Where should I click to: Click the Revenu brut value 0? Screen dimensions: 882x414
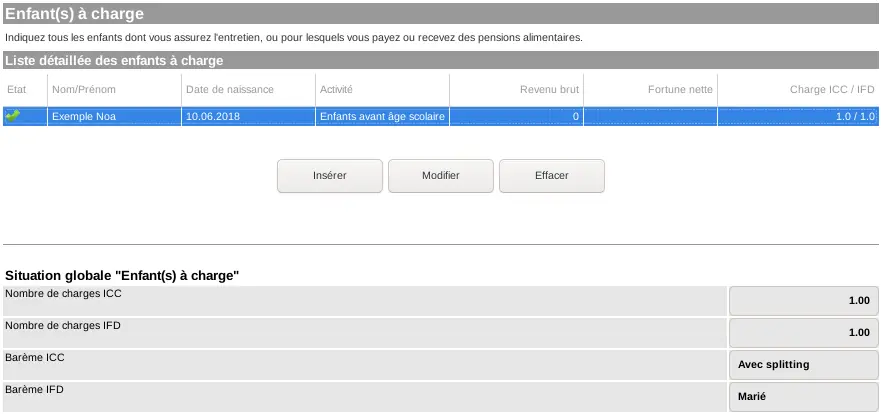[516, 116]
